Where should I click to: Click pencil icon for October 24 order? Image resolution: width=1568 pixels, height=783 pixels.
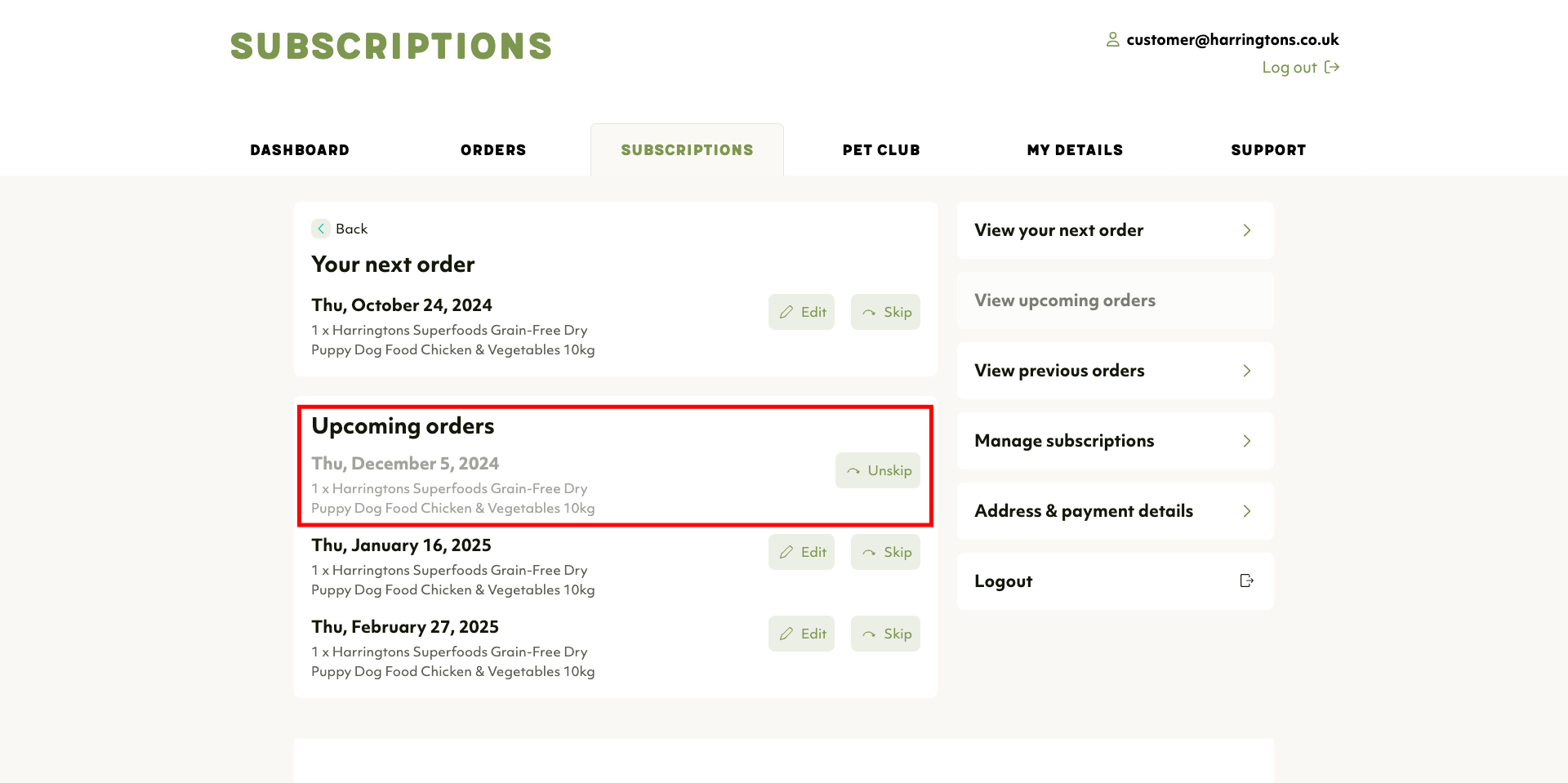click(786, 312)
